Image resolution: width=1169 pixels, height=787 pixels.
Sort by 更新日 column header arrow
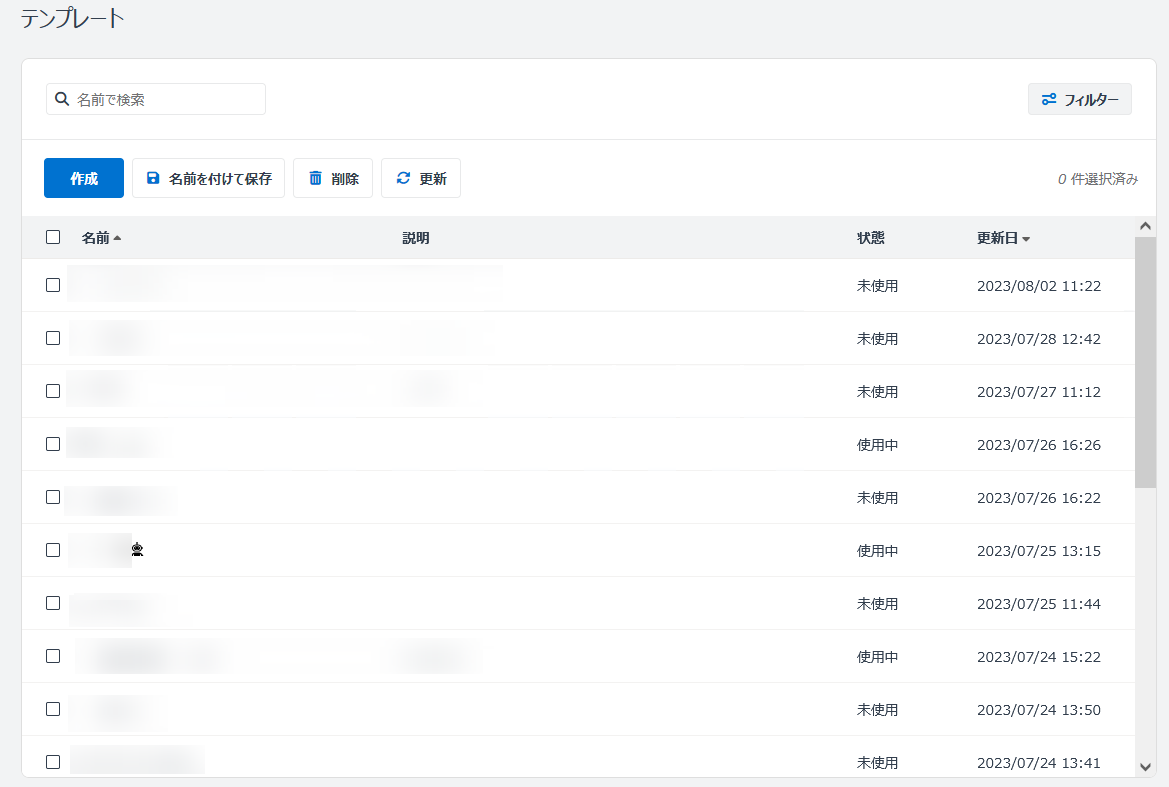point(1026,239)
